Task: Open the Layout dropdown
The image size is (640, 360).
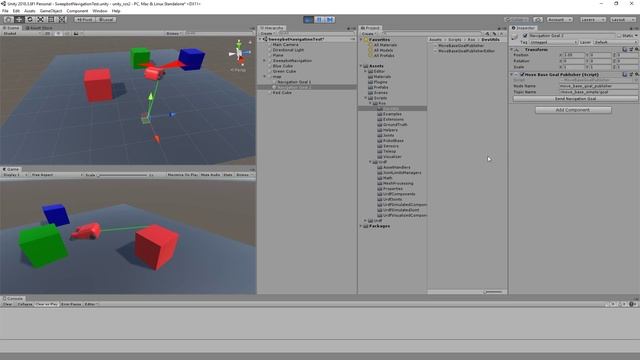Action: click(622, 20)
